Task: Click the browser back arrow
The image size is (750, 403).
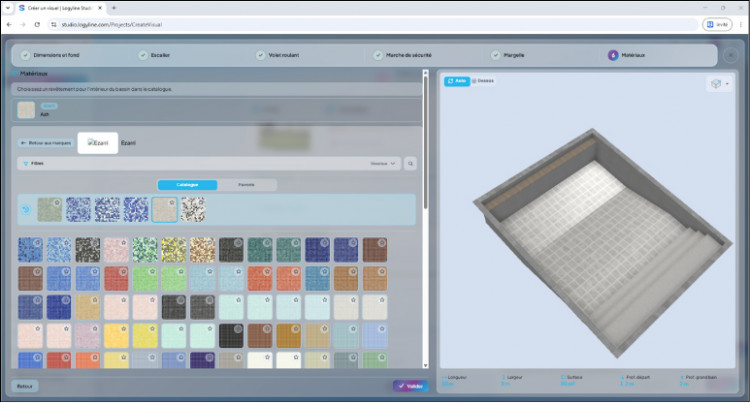Action: (9, 24)
